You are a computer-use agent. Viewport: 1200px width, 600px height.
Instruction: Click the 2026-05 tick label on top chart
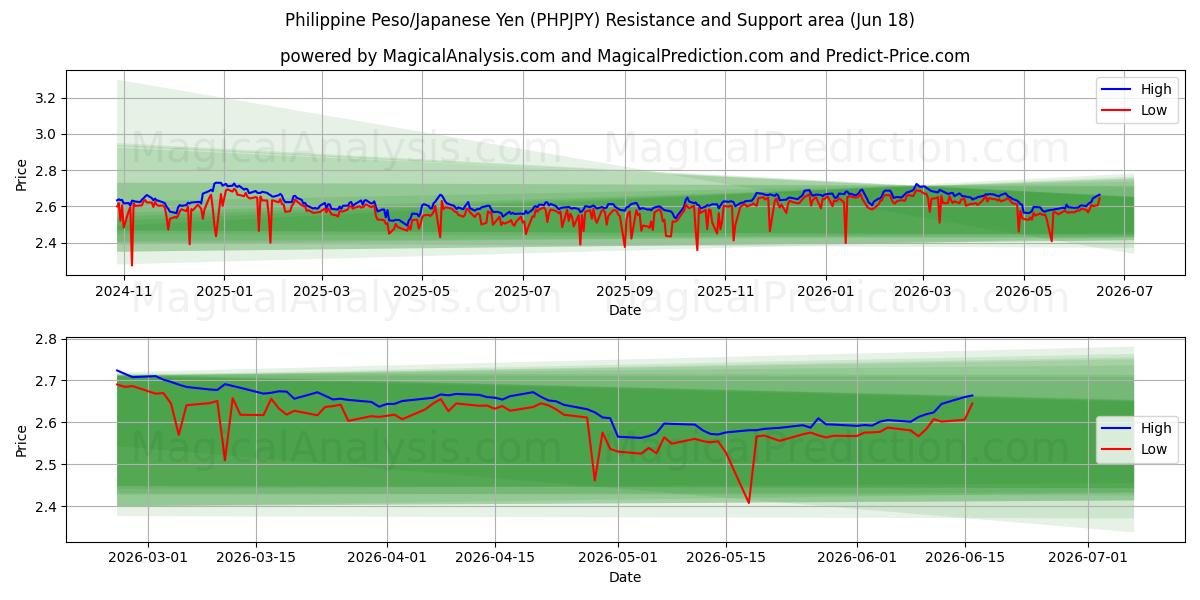[x=1023, y=292]
